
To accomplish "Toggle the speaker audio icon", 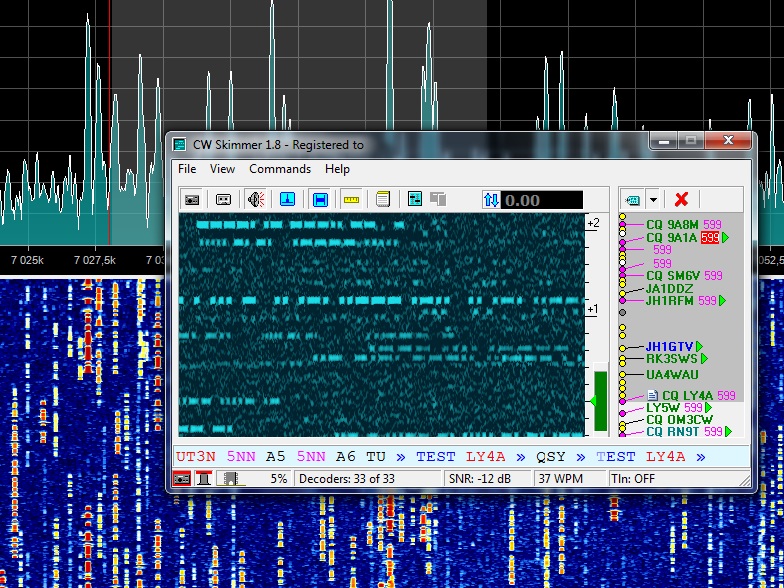I will (x=256, y=200).
